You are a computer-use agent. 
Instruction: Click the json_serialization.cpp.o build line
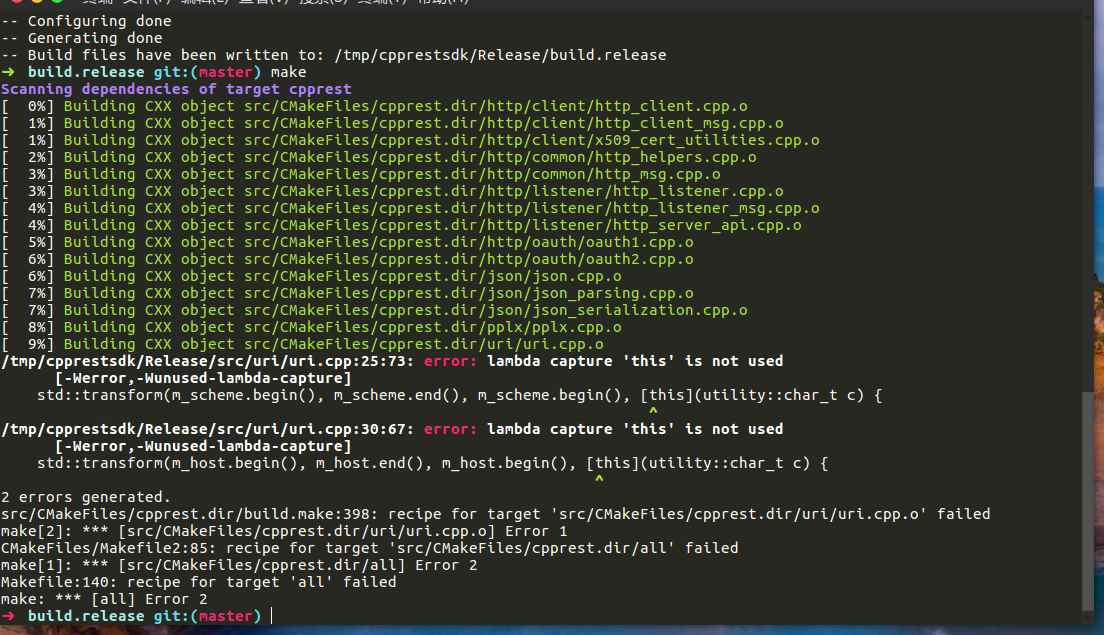(x=375, y=310)
